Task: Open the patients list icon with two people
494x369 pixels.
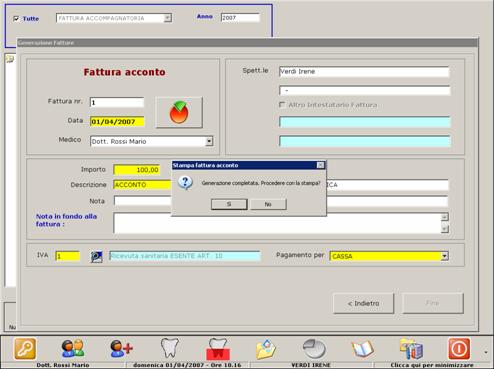Action: pyautogui.click(x=73, y=349)
